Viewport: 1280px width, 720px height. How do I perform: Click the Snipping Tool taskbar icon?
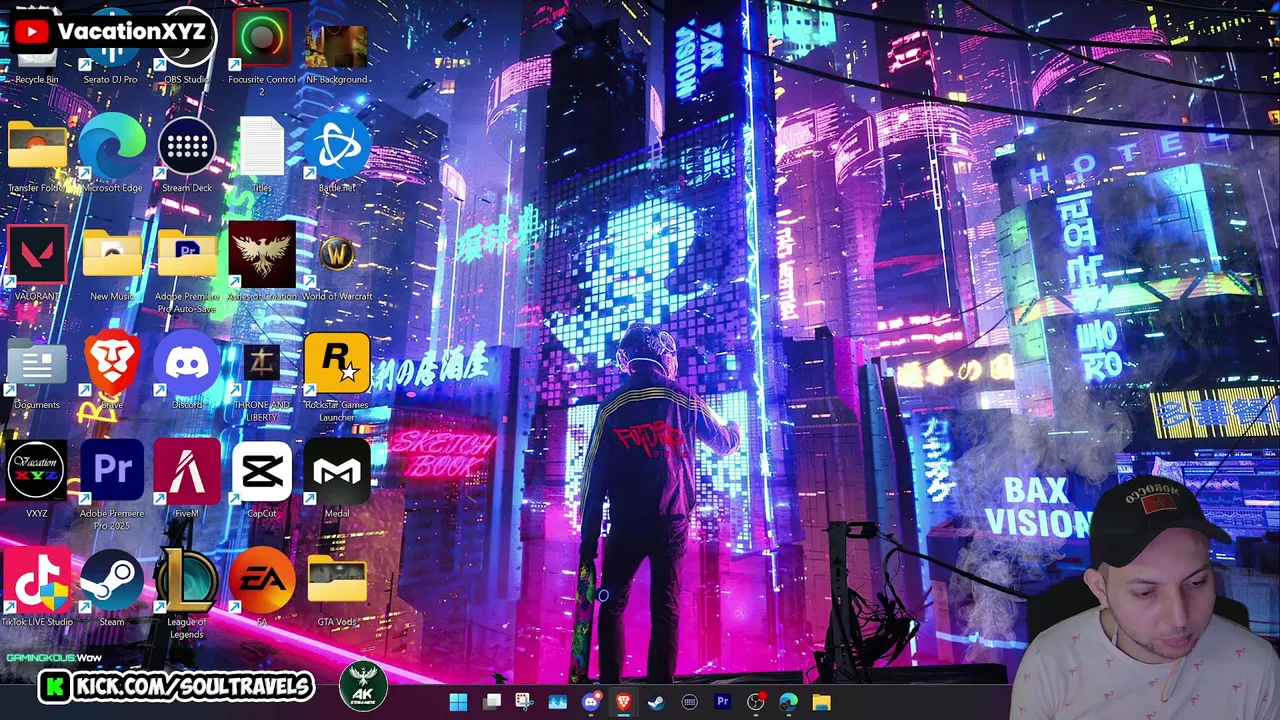(525, 702)
